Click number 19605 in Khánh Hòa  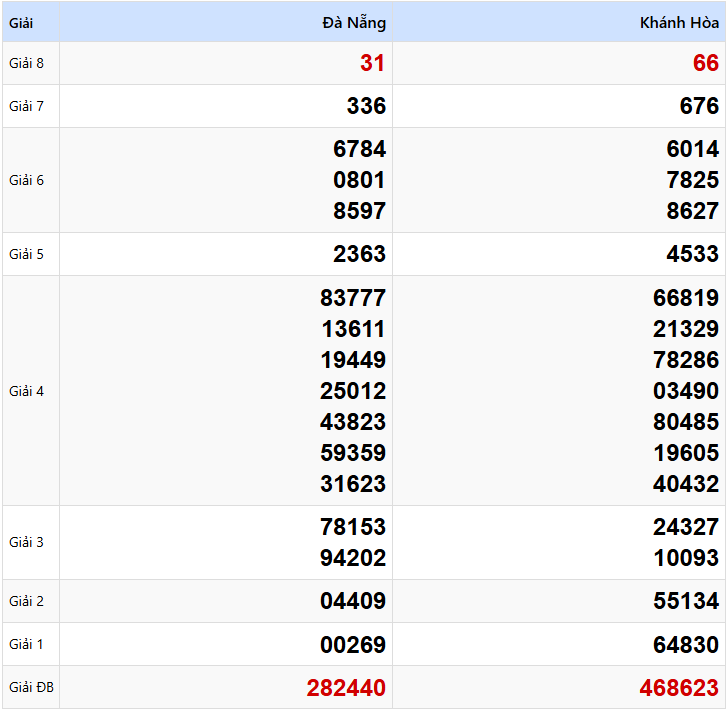686,453
